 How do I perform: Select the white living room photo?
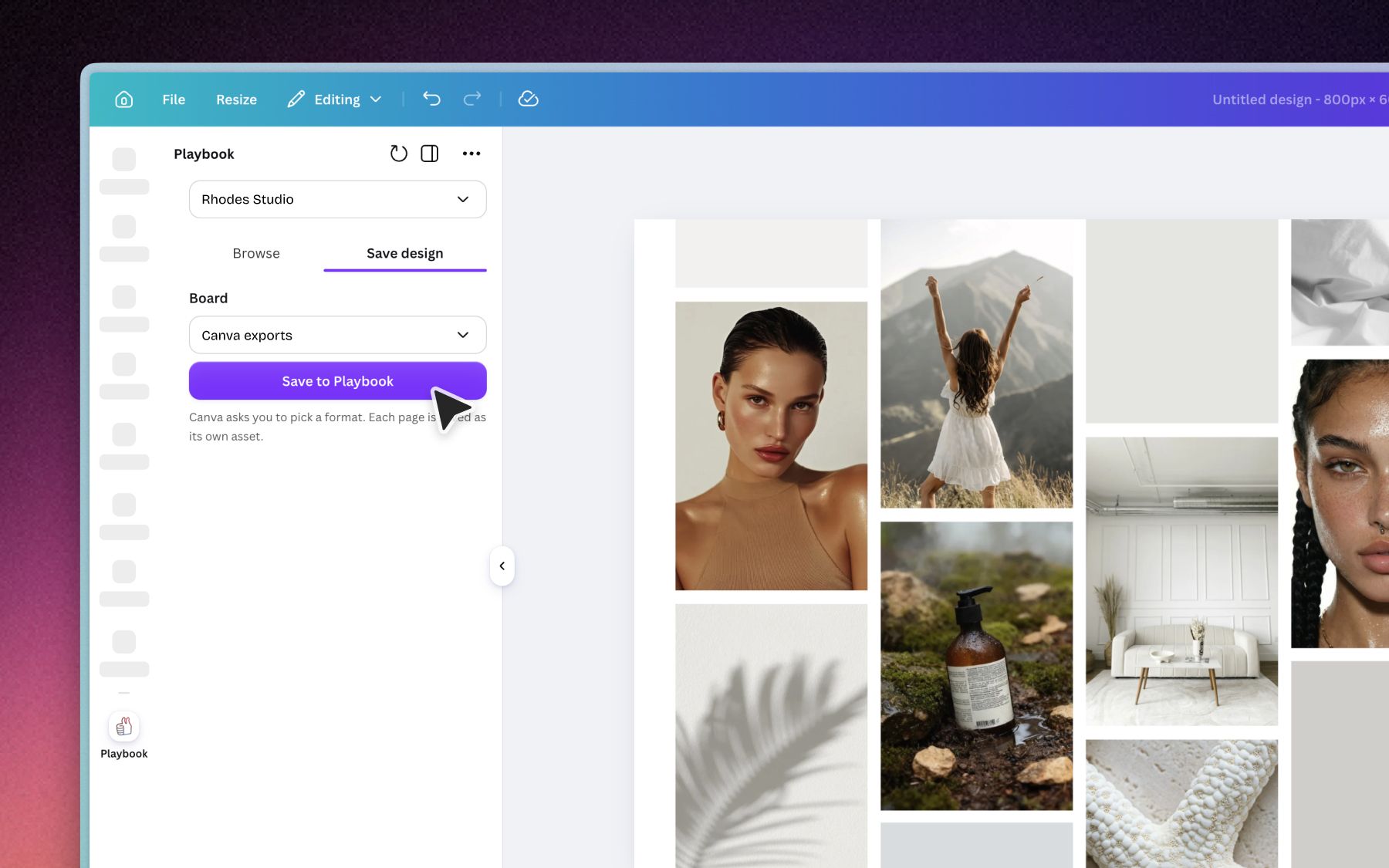1181,581
